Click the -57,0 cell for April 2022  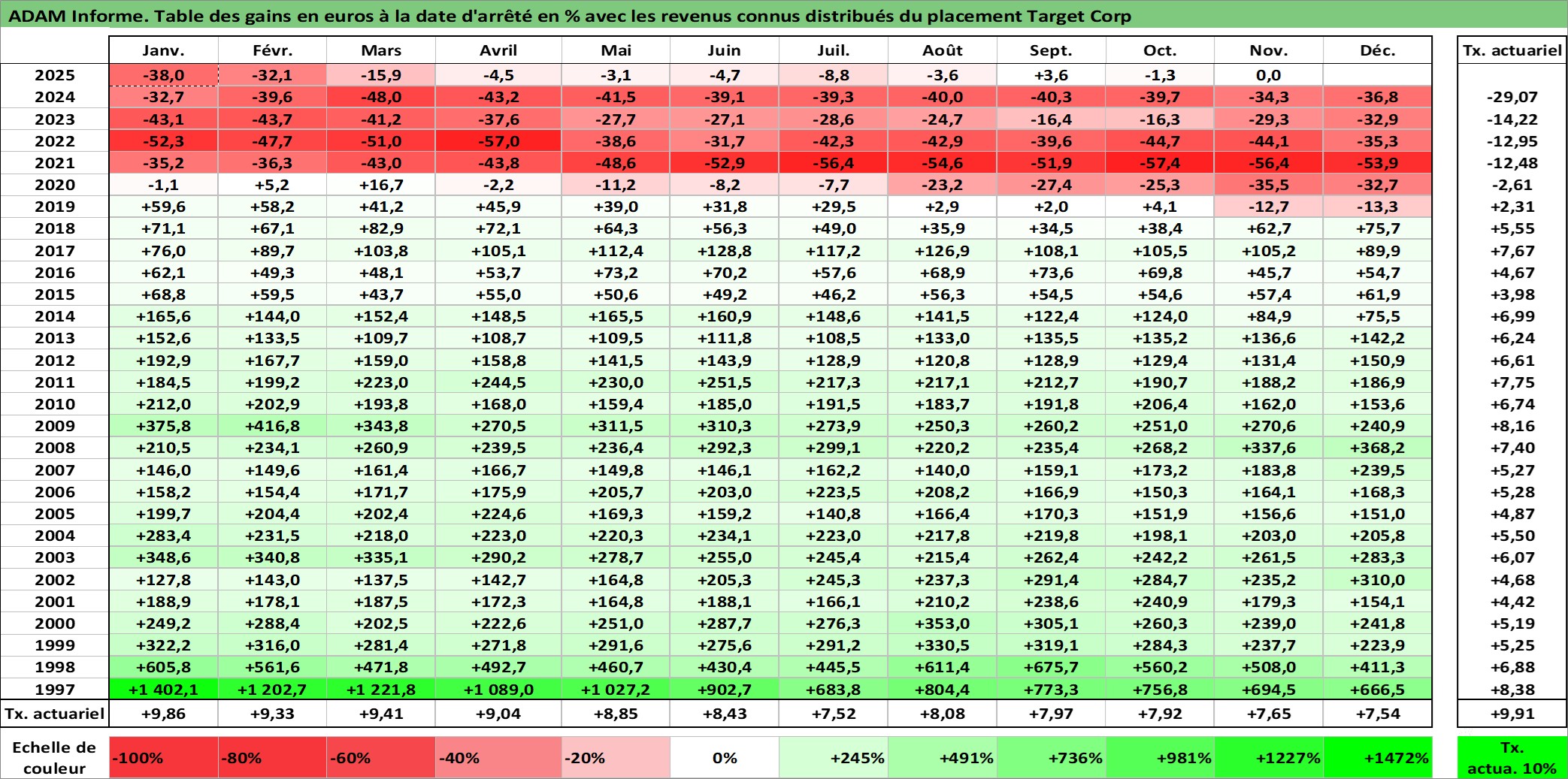498,141
